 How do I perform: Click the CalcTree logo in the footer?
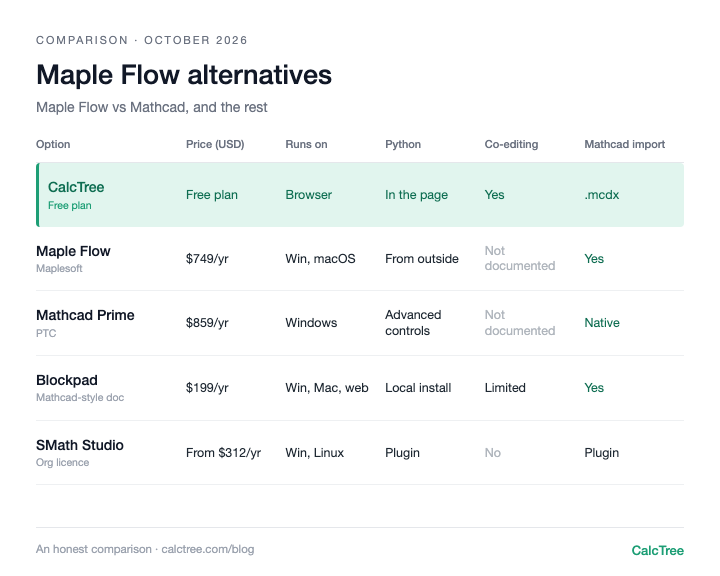(658, 550)
